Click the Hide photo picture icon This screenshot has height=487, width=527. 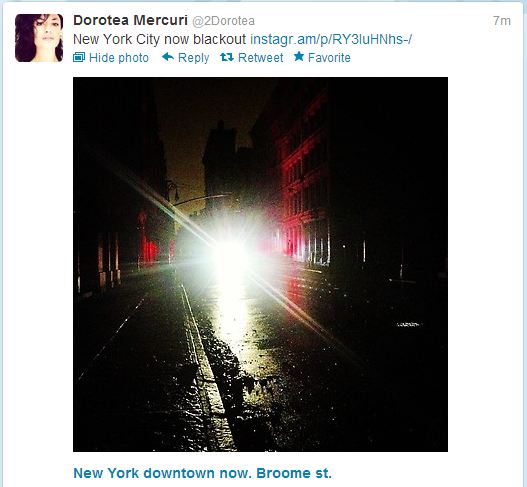click(x=79, y=57)
